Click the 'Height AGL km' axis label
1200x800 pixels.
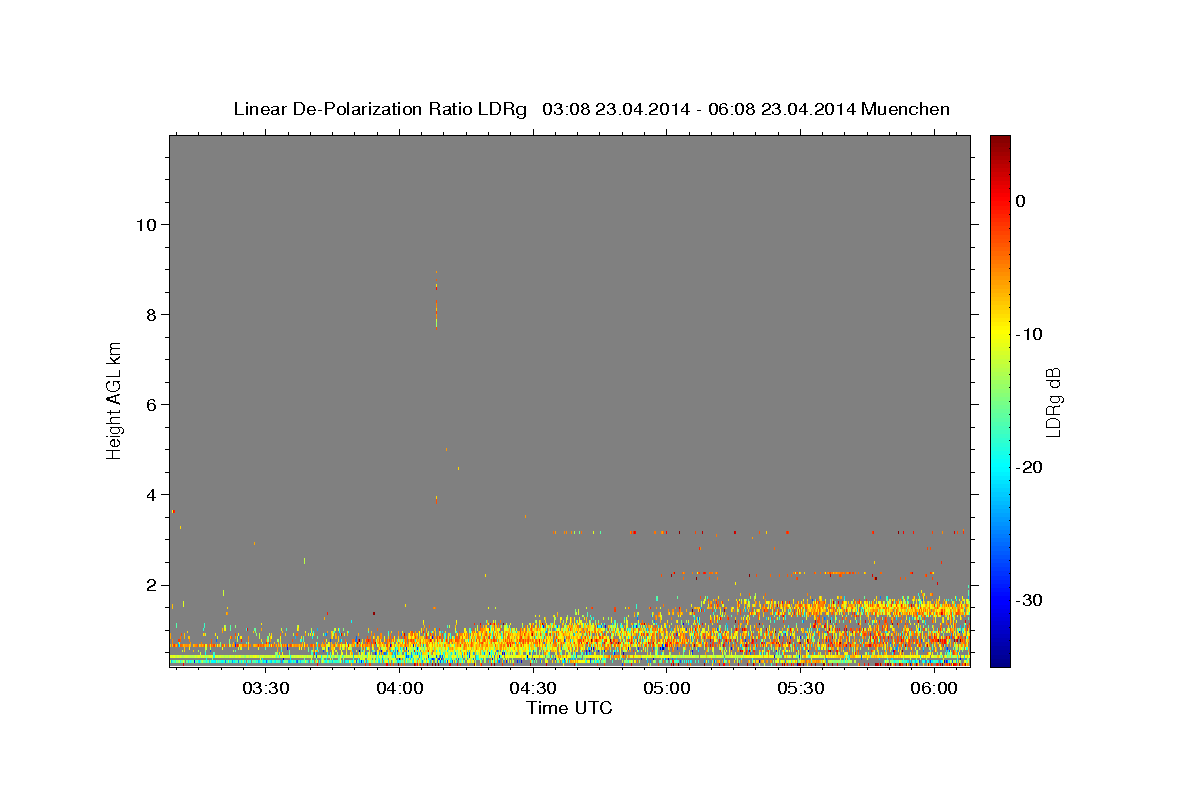115,400
